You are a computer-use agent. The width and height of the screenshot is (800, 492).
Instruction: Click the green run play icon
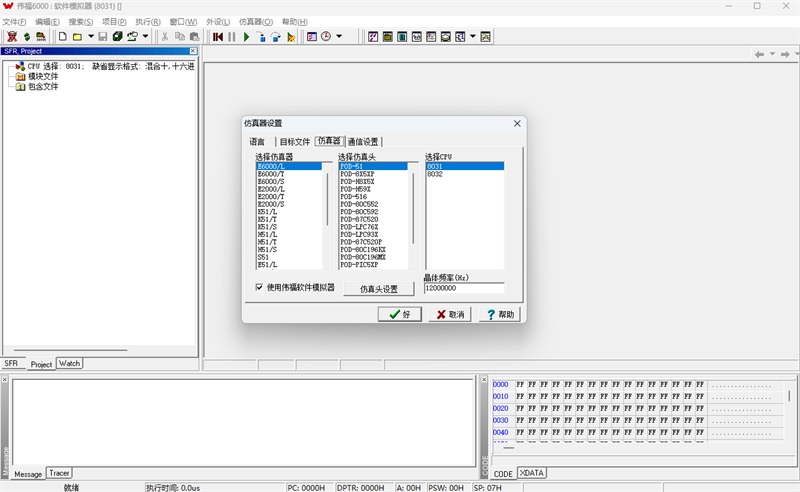246,37
